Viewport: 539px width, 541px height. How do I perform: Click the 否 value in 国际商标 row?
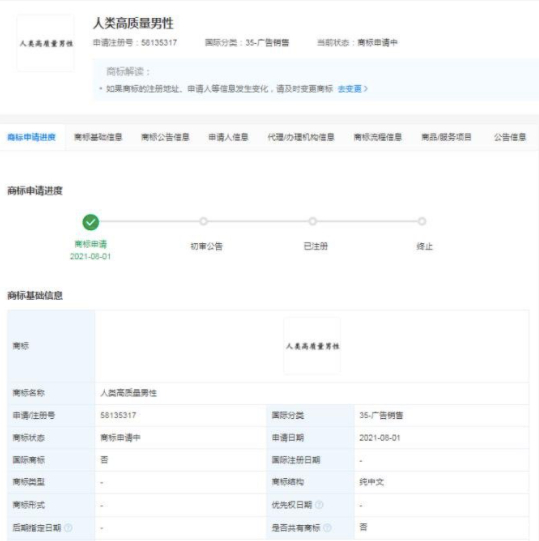coord(104,460)
